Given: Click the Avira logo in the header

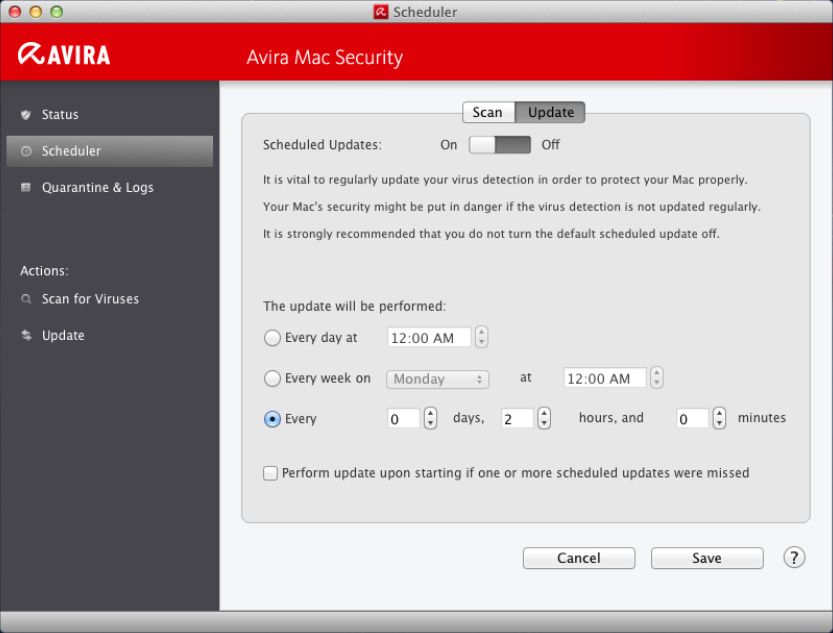Looking at the screenshot, I should coord(64,54).
